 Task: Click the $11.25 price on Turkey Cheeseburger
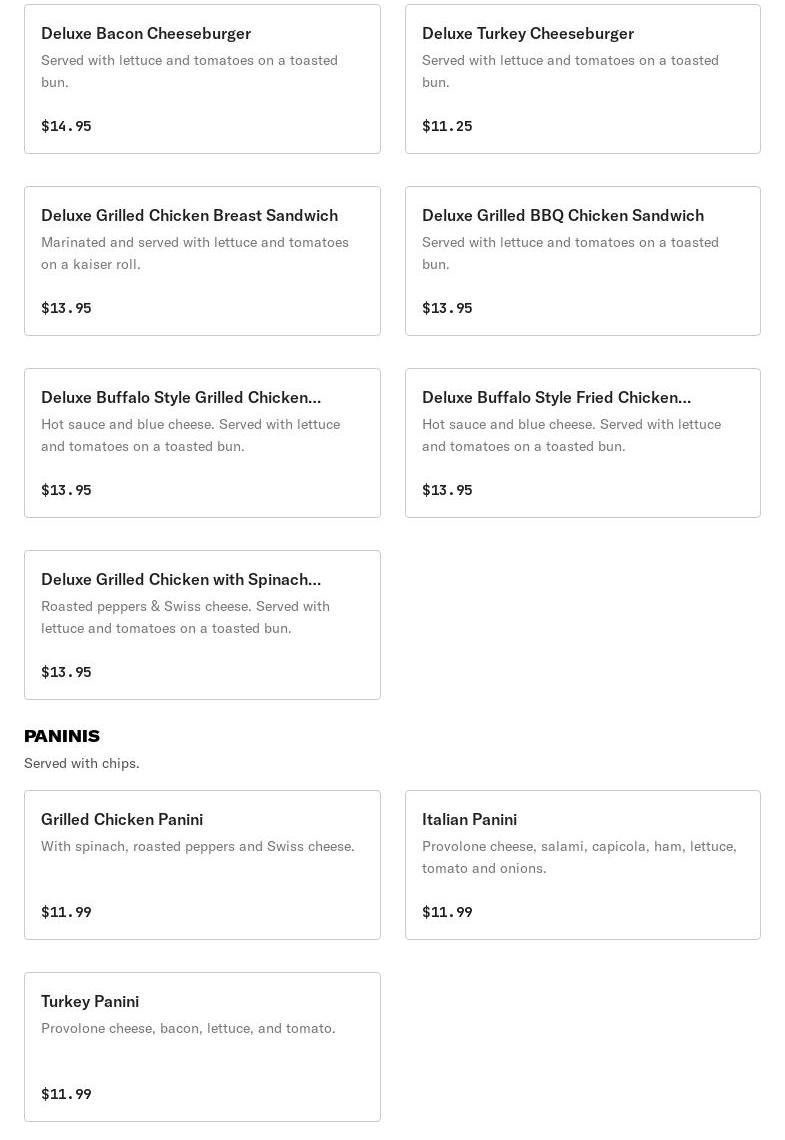[447, 126]
